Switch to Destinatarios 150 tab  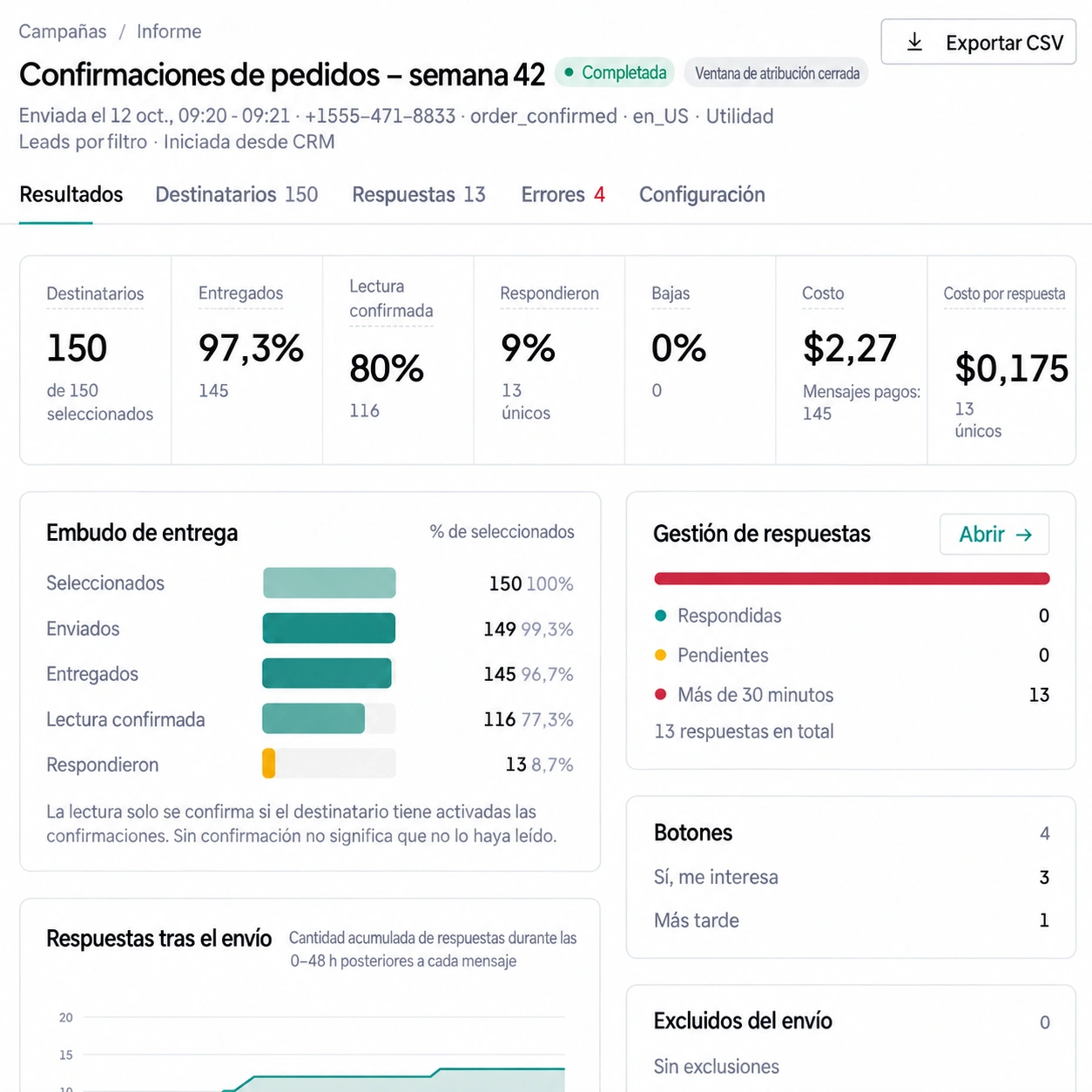(237, 194)
